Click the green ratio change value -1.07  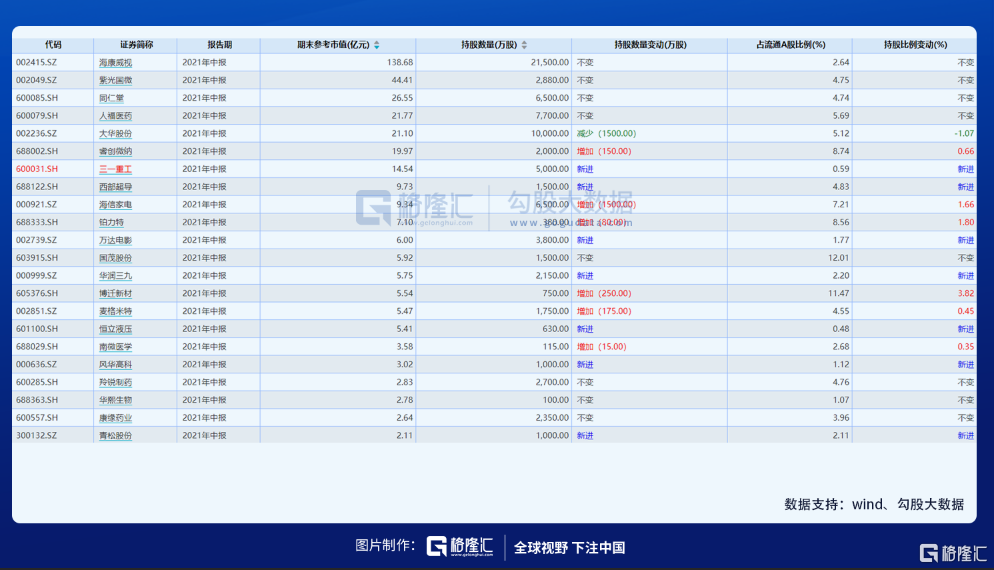click(964, 134)
